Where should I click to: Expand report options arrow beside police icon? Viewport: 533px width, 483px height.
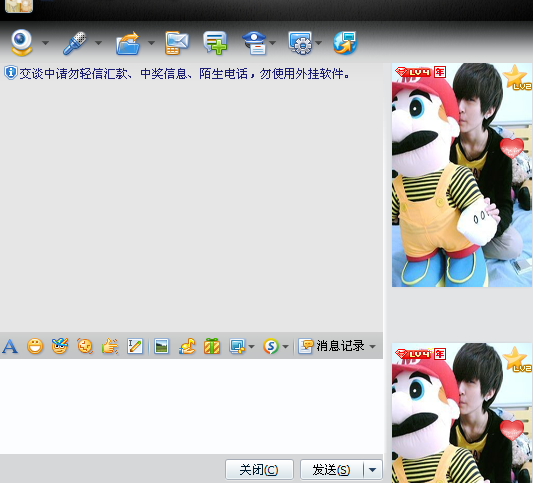tap(273, 43)
